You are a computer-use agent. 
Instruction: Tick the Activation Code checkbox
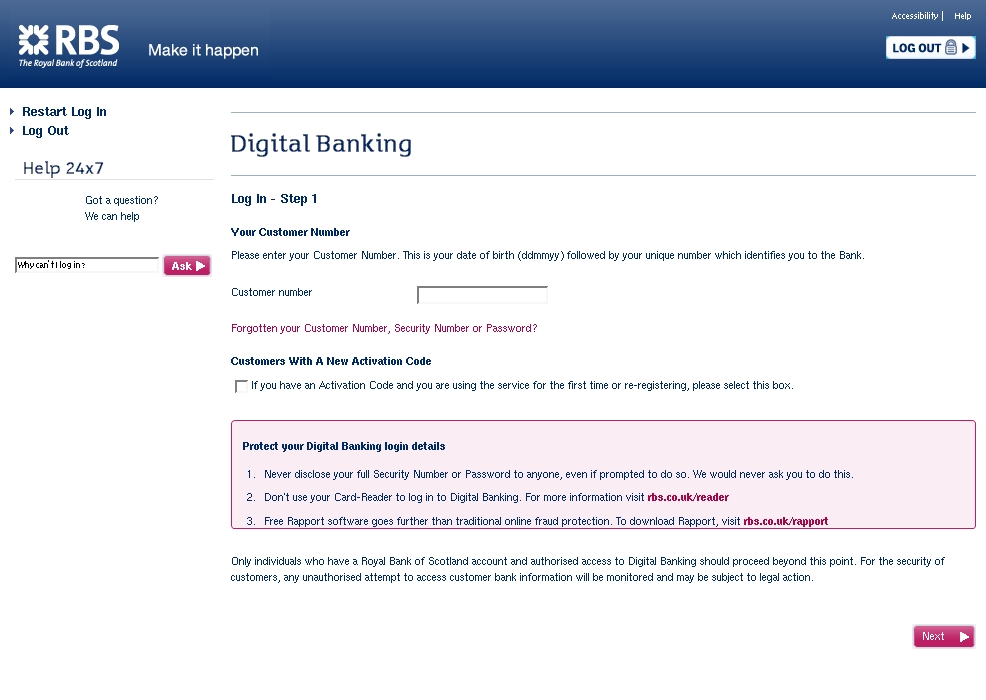[241, 386]
